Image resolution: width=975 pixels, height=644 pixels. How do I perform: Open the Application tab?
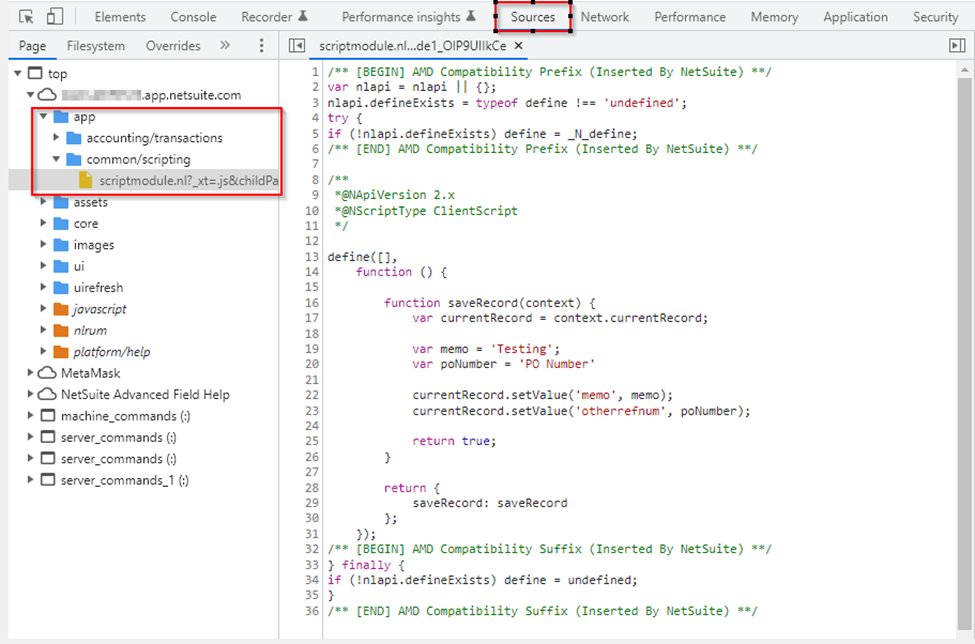[x=856, y=17]
